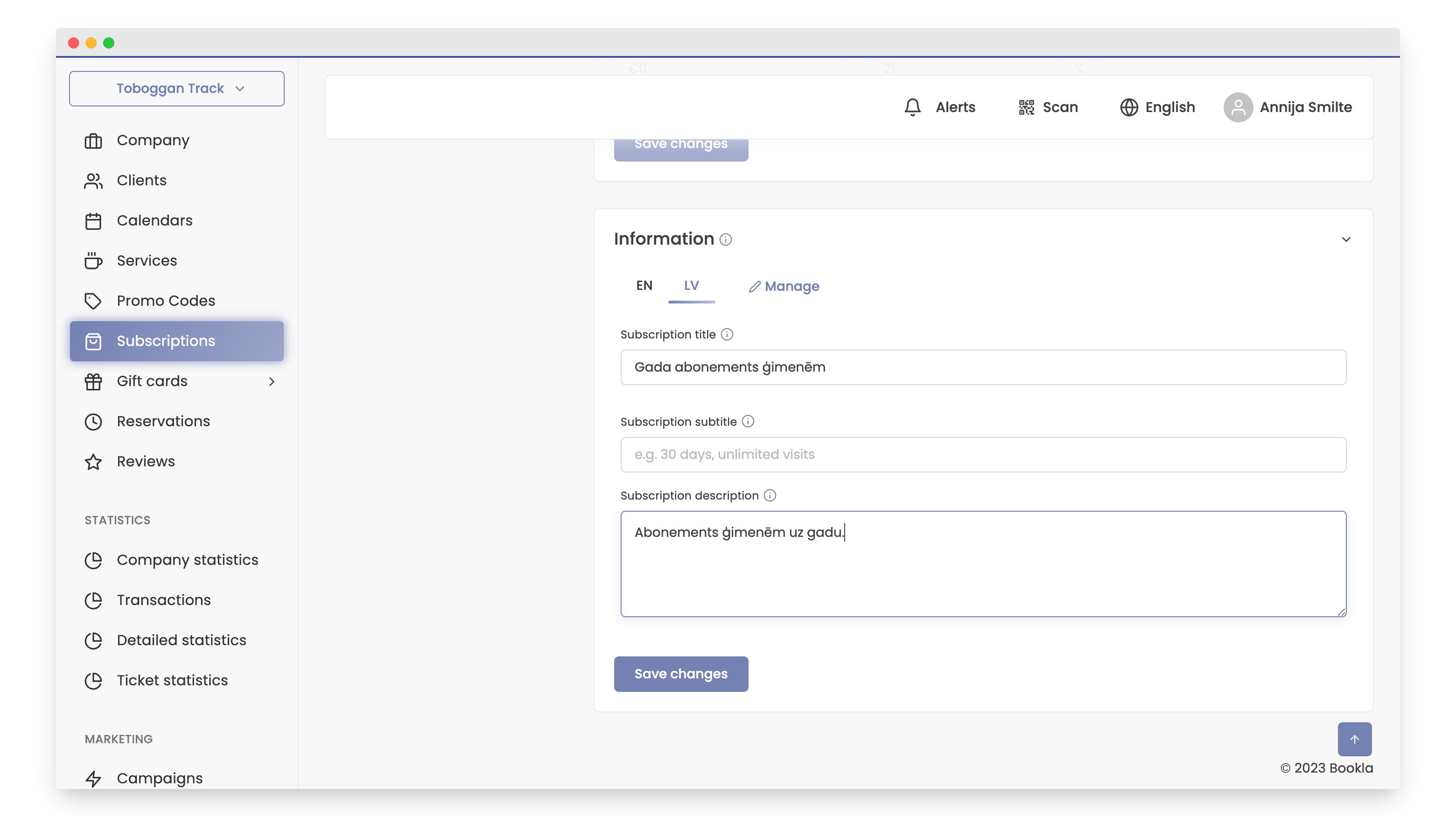
Task: Click the Information section info icon
Action: pos(726,239)
